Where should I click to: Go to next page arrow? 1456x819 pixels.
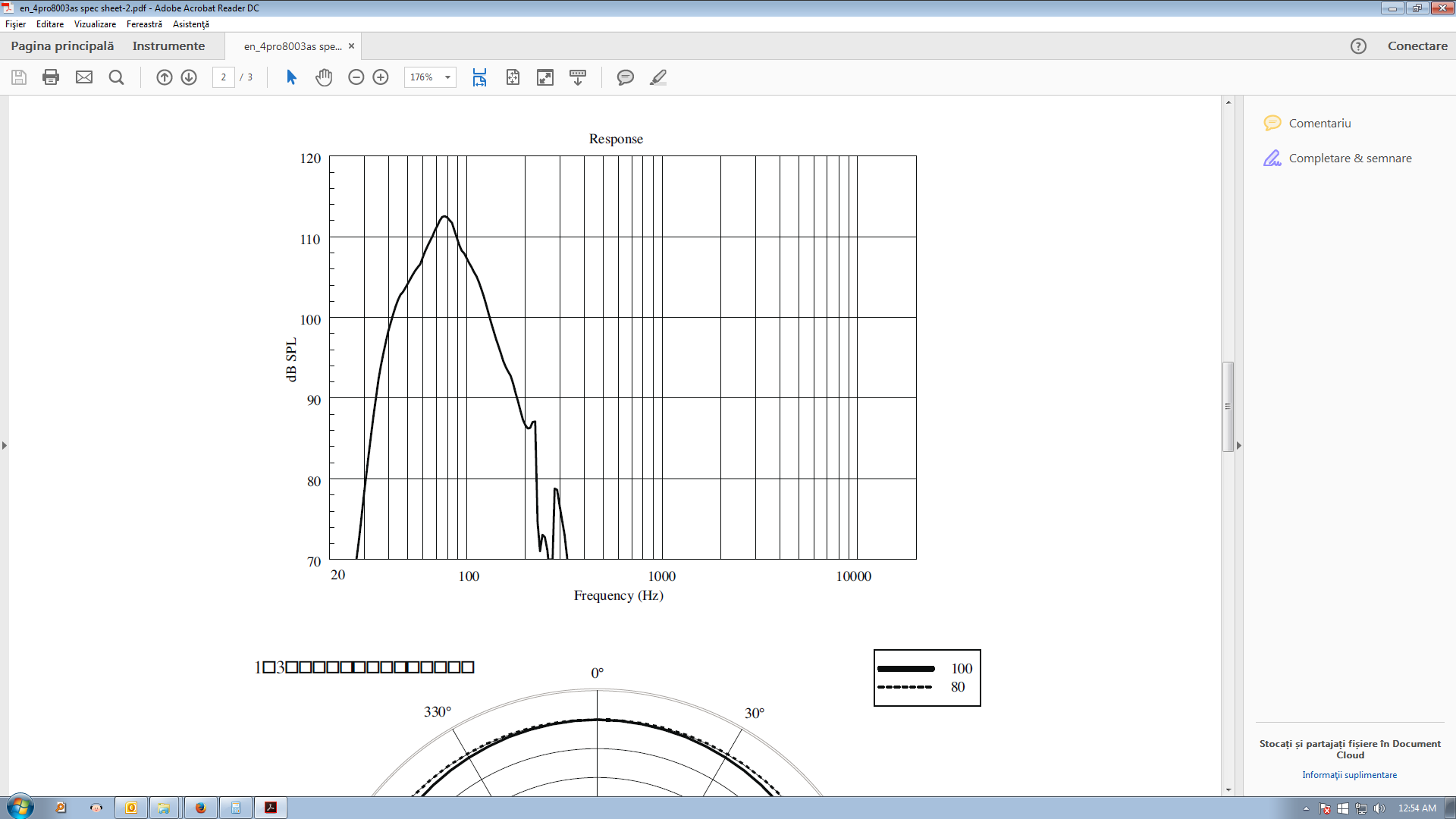[x=189, y=77]
